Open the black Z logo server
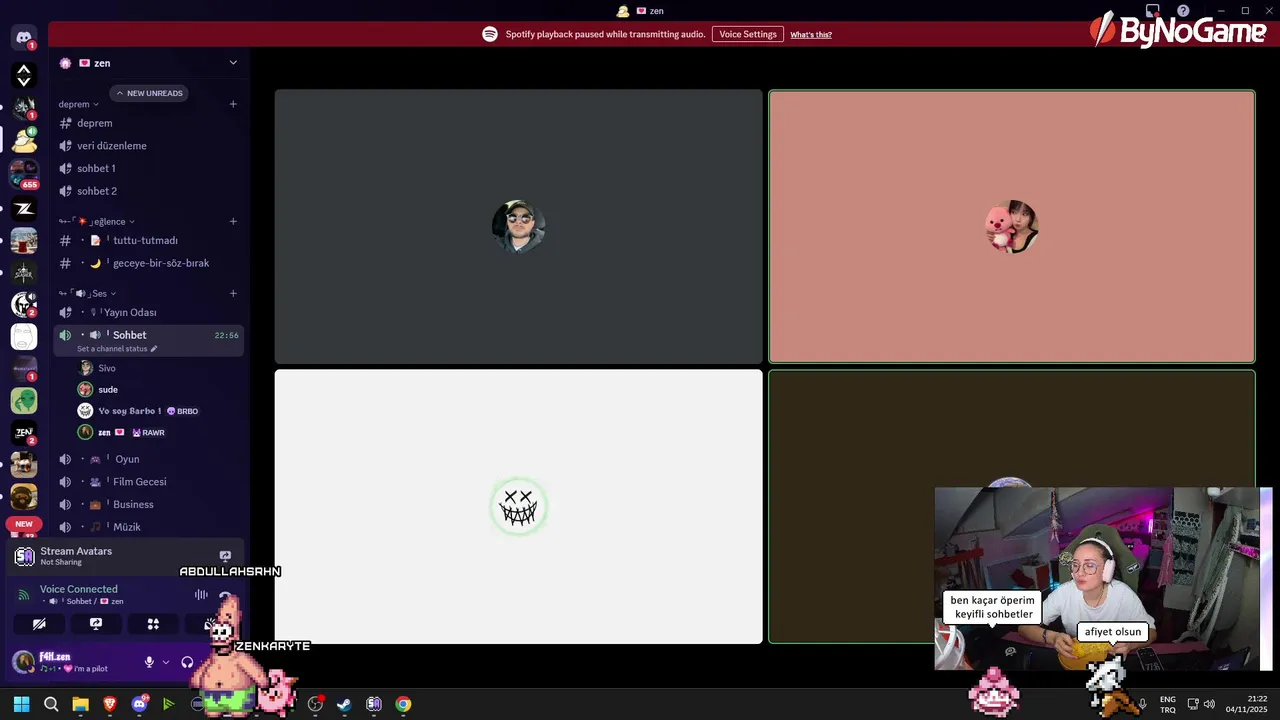This screenshot has width=1280, height=720. [24, 209]
